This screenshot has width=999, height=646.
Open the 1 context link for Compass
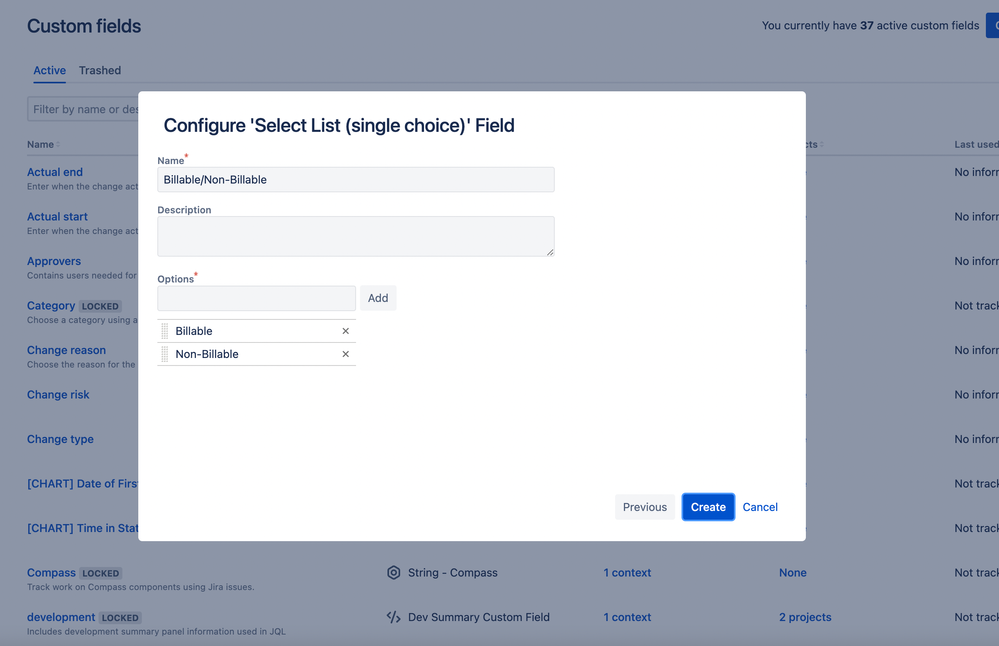[627, 572]
